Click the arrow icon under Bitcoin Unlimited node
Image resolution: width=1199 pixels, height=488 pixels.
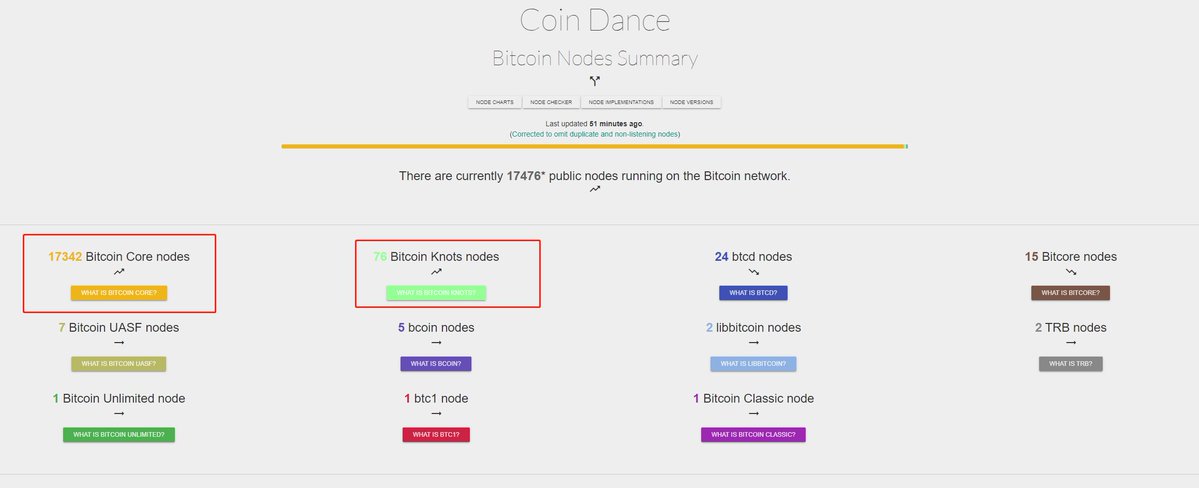pyautogui.click(x=119, y=413)
